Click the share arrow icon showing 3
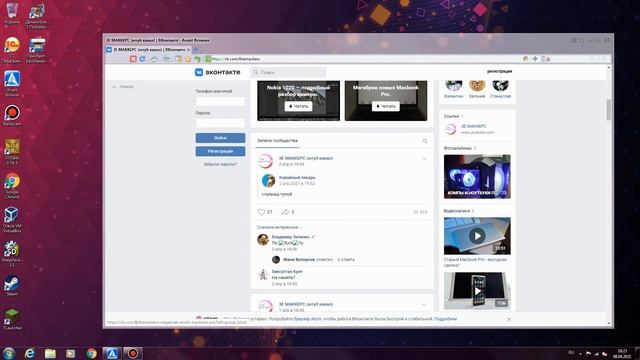640x360 pixels. 285,211
